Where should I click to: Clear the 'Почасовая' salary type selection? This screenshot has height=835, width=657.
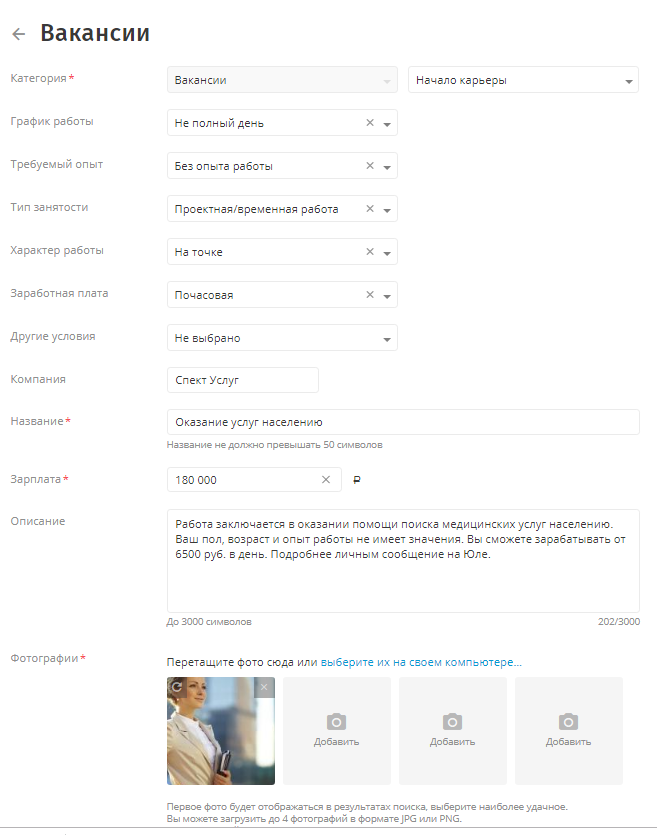(x=370, y=295)
